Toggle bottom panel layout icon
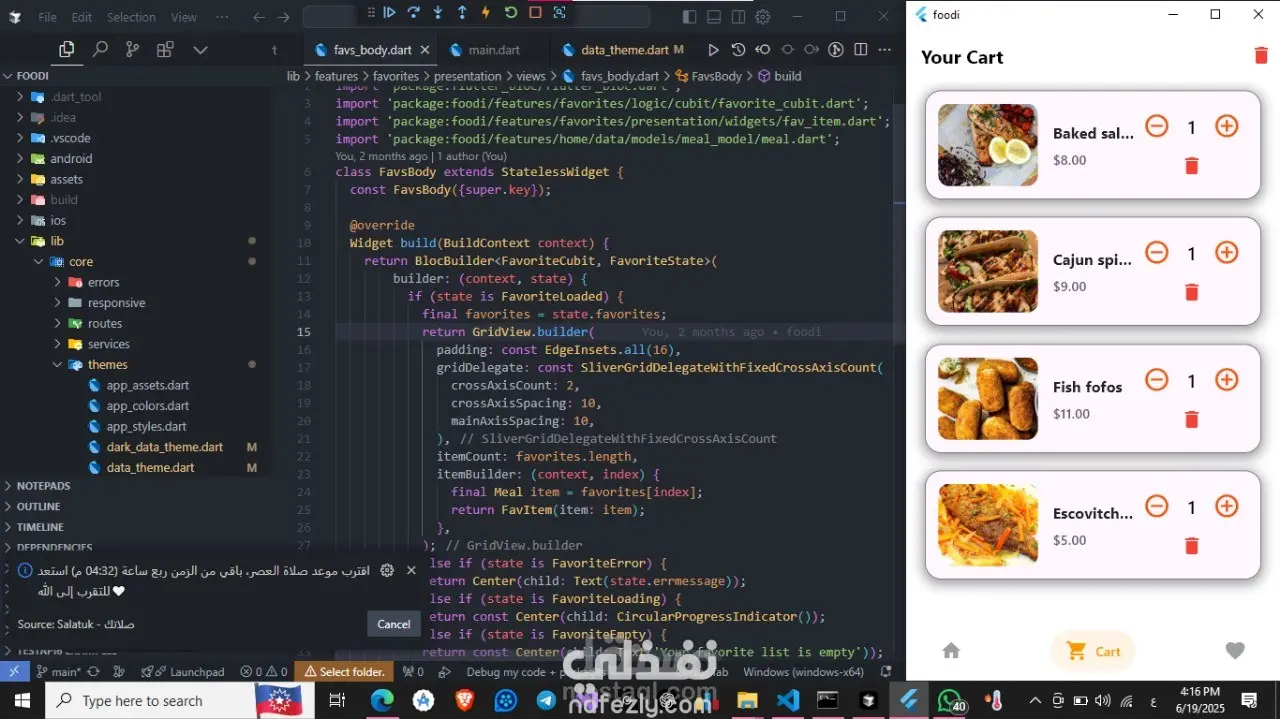1280x719 pixels. pyautogui.click(x=714, y=16)
